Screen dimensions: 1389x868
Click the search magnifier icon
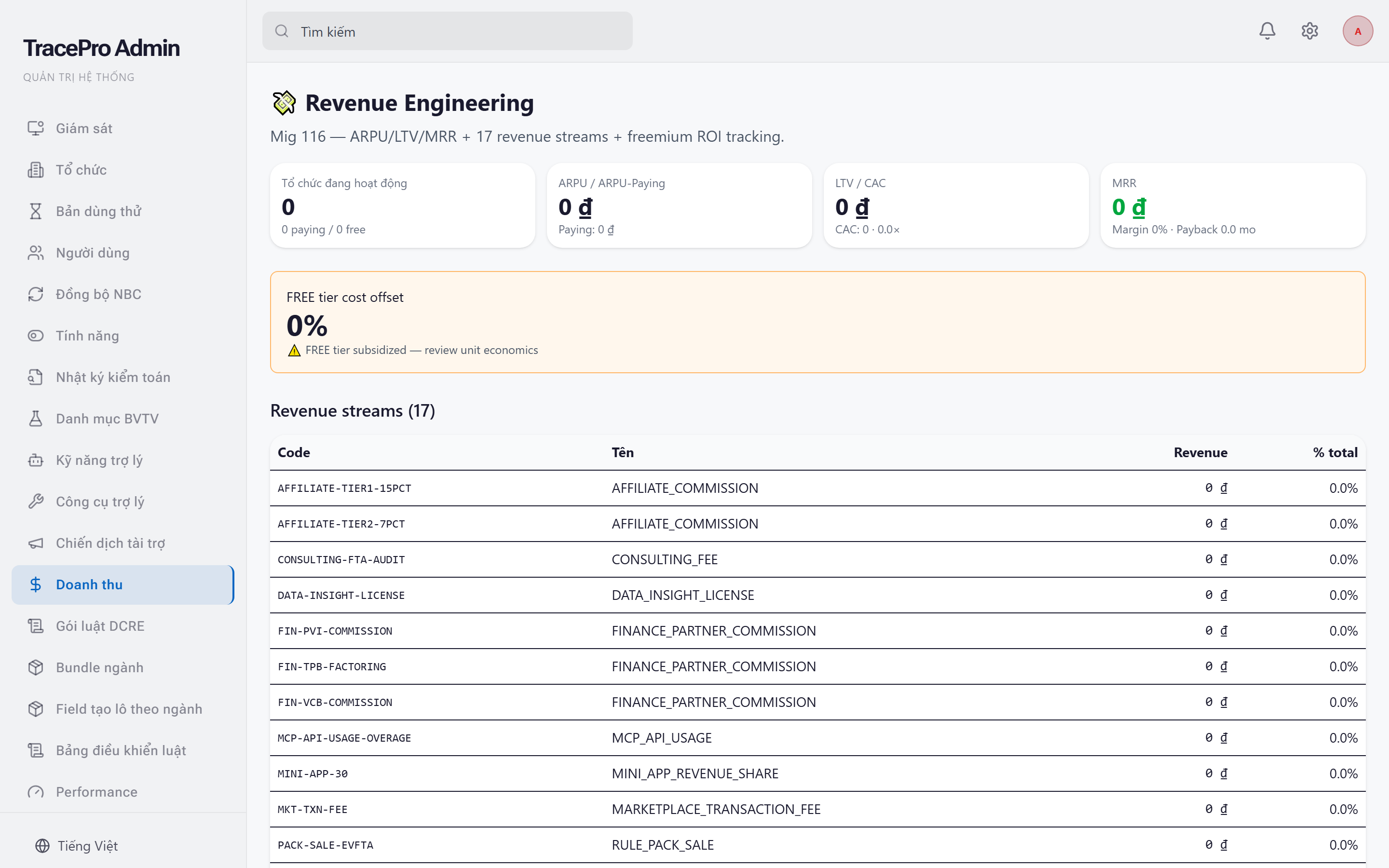pos(281,31)
